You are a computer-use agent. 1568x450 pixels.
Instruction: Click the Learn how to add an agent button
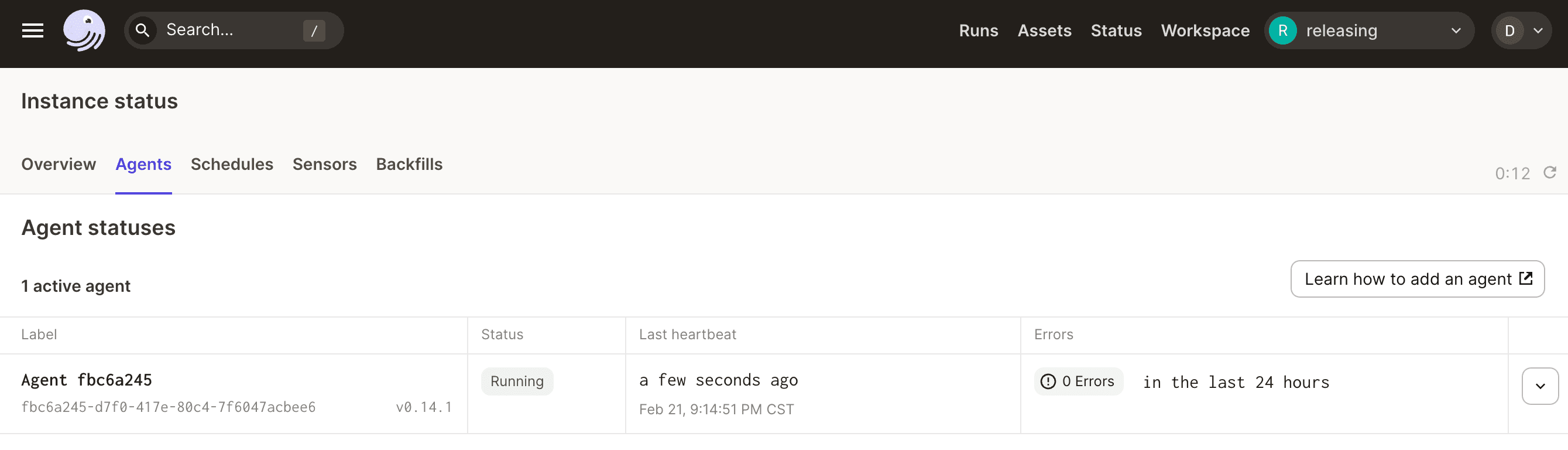coord(1416,279)
